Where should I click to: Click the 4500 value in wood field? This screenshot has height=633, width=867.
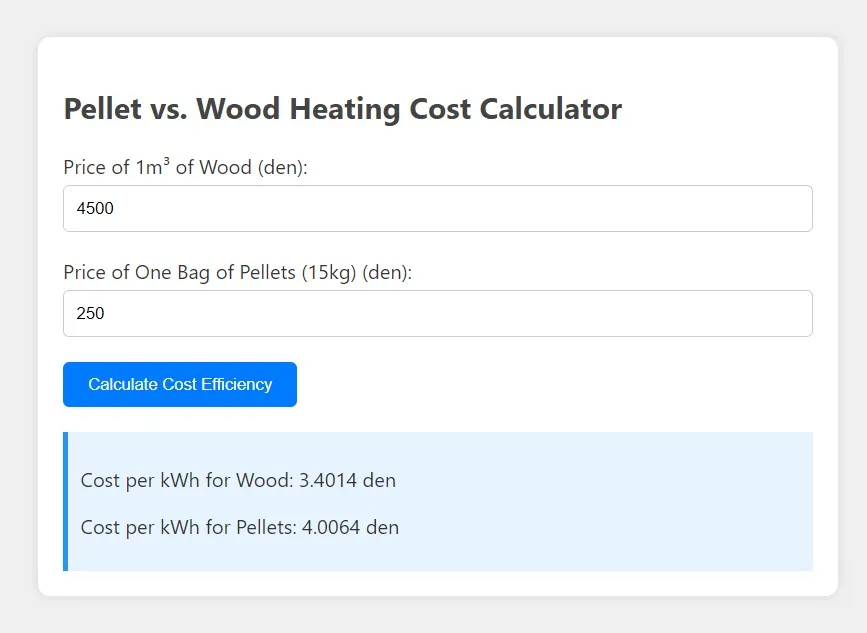tap(96, 208)
